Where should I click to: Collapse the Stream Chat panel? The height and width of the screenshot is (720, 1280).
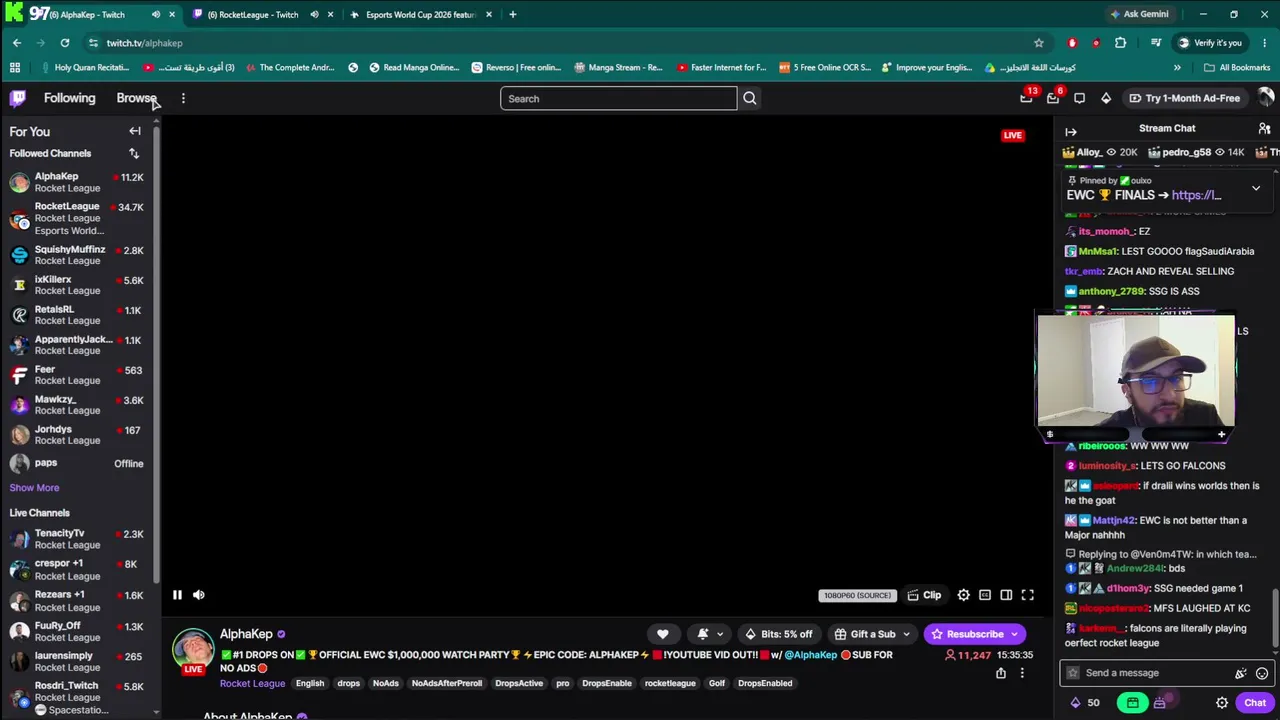click(x=1071, y=131)
